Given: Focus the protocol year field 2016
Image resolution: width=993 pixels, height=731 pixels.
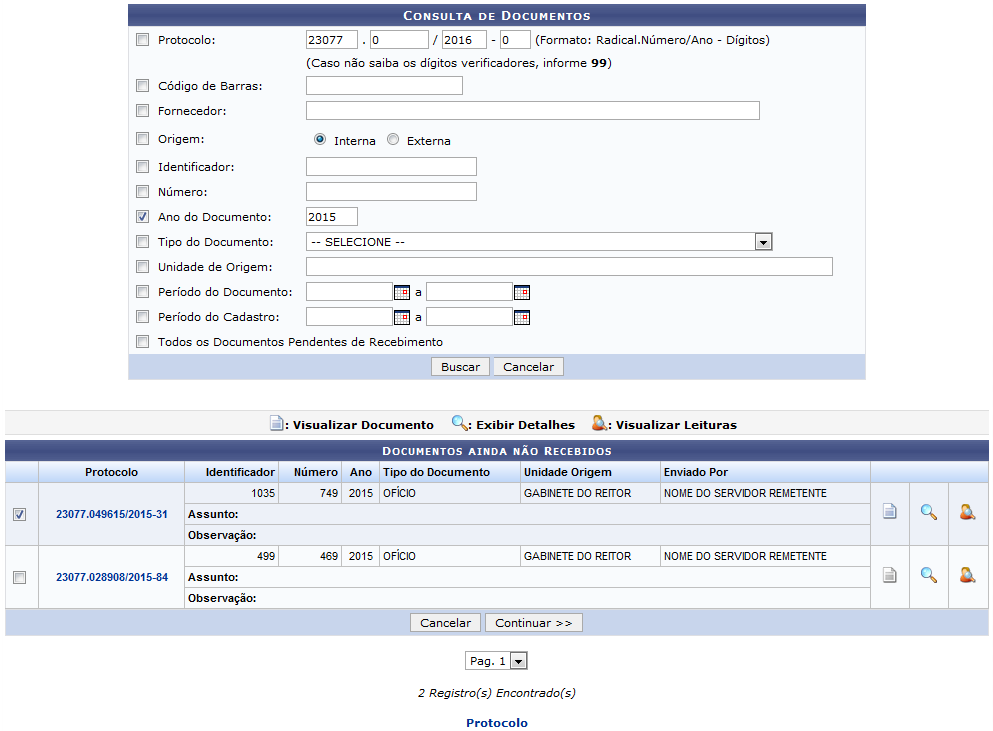Looking at the screenshot, I should coord(464,40).
